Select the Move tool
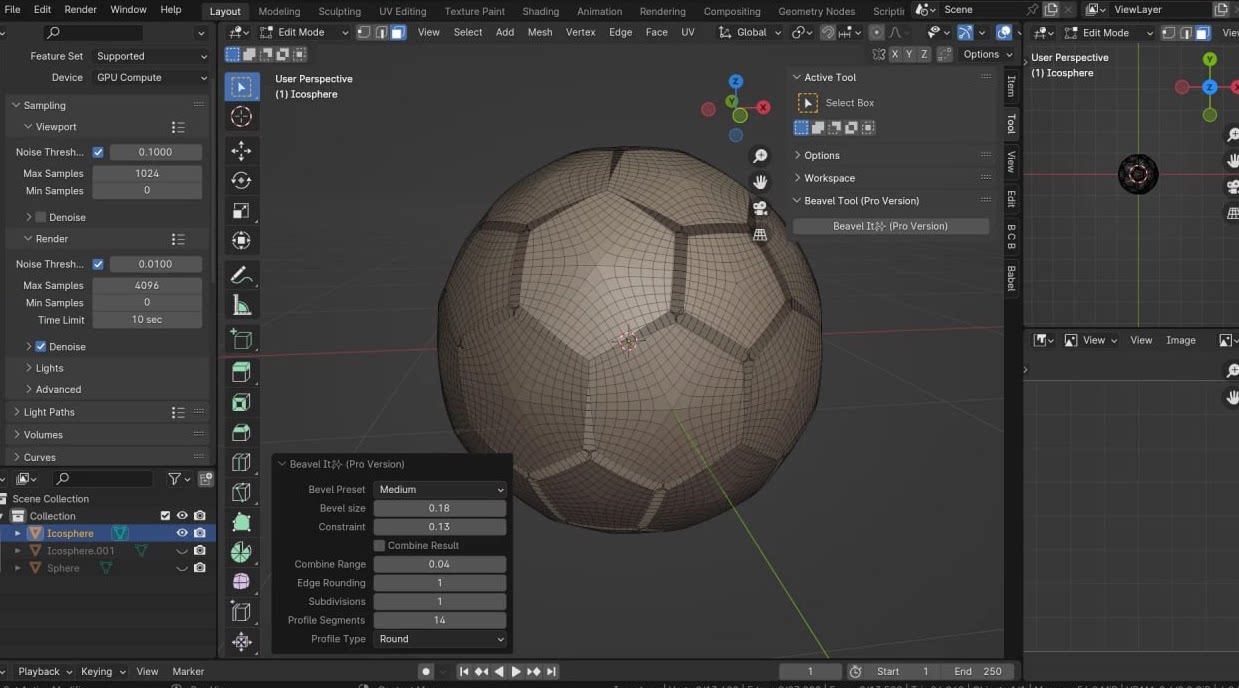The image size is (1239, 688). click(241, 151)
